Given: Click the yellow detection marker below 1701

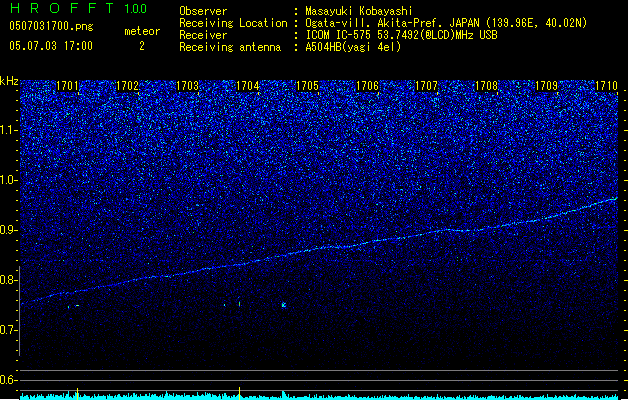Looking at the screenshot, I should coord(77,393).
